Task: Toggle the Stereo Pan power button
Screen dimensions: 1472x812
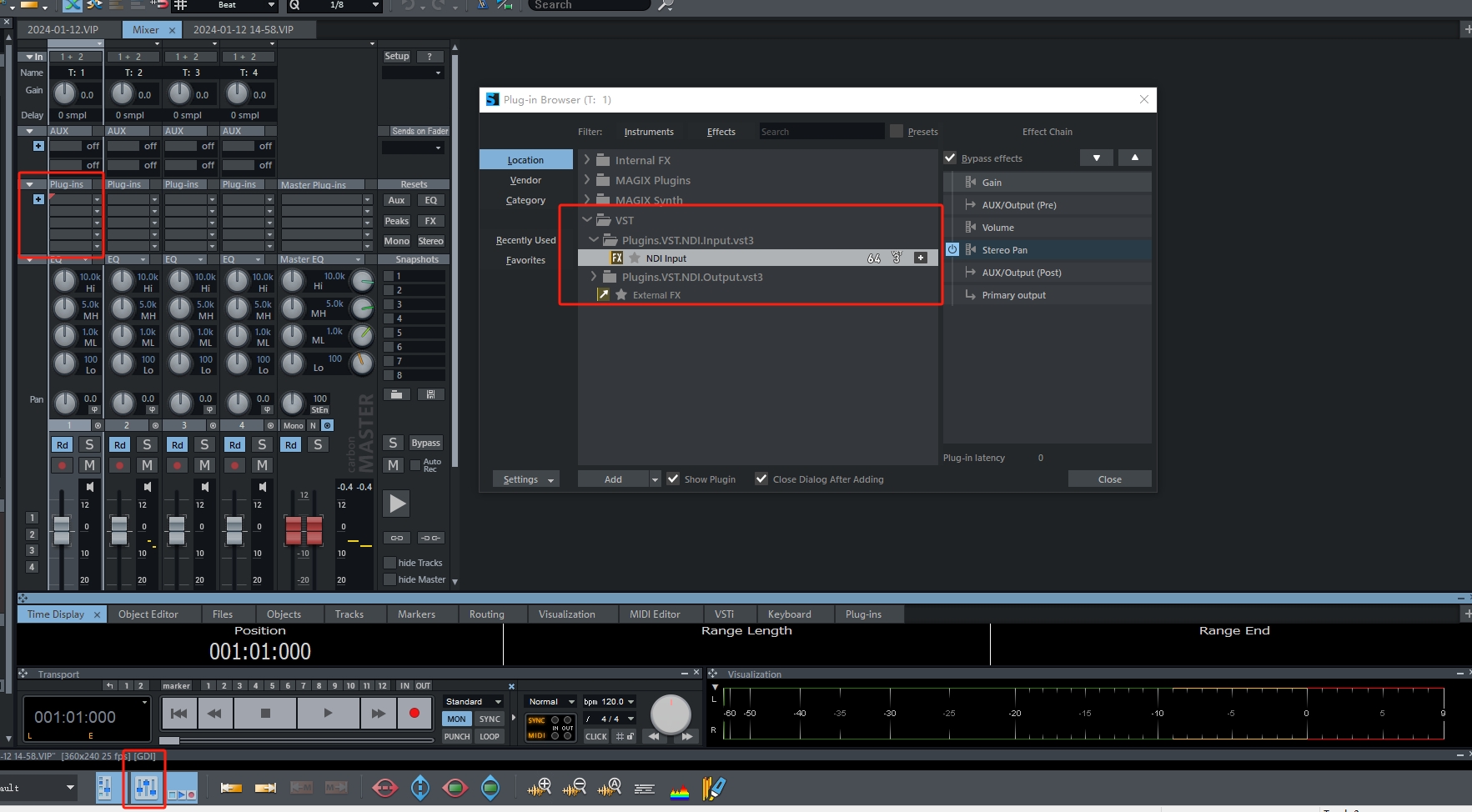Action: click(x=952, y=249)
